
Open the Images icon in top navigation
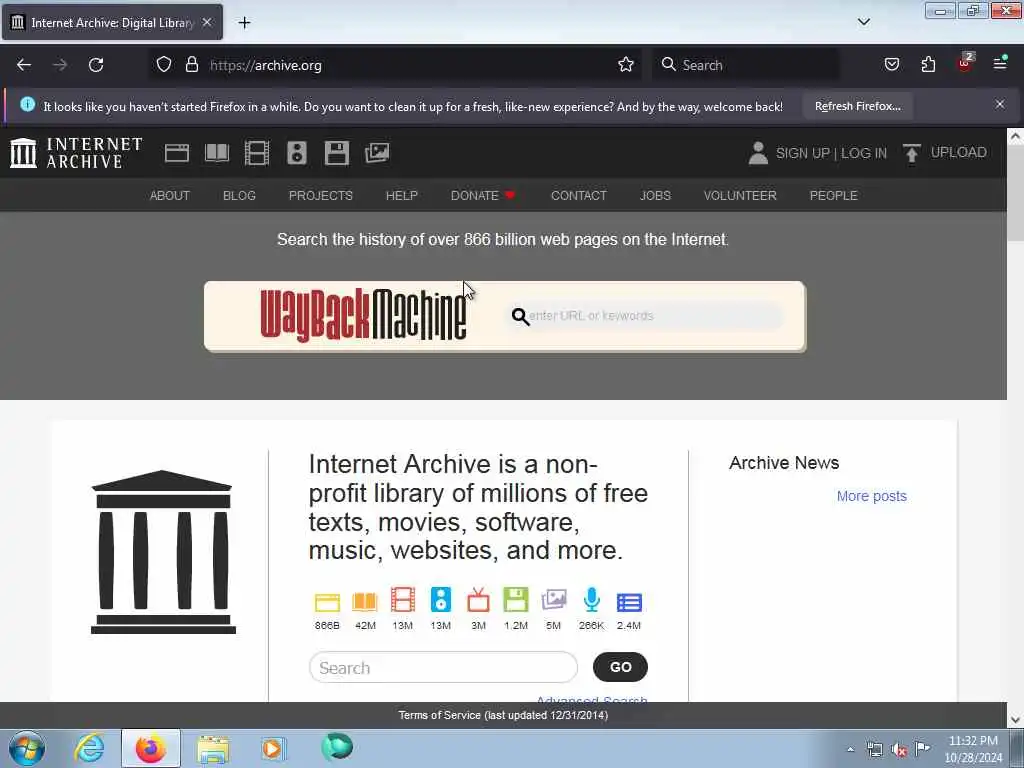pos(377,153)
